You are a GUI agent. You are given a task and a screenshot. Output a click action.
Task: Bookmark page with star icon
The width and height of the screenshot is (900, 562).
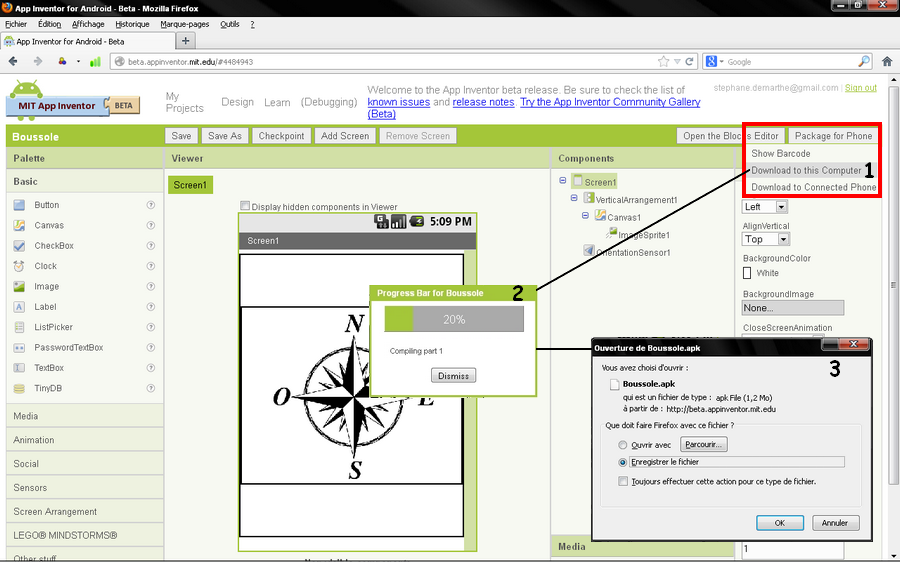tap(664, 61)
